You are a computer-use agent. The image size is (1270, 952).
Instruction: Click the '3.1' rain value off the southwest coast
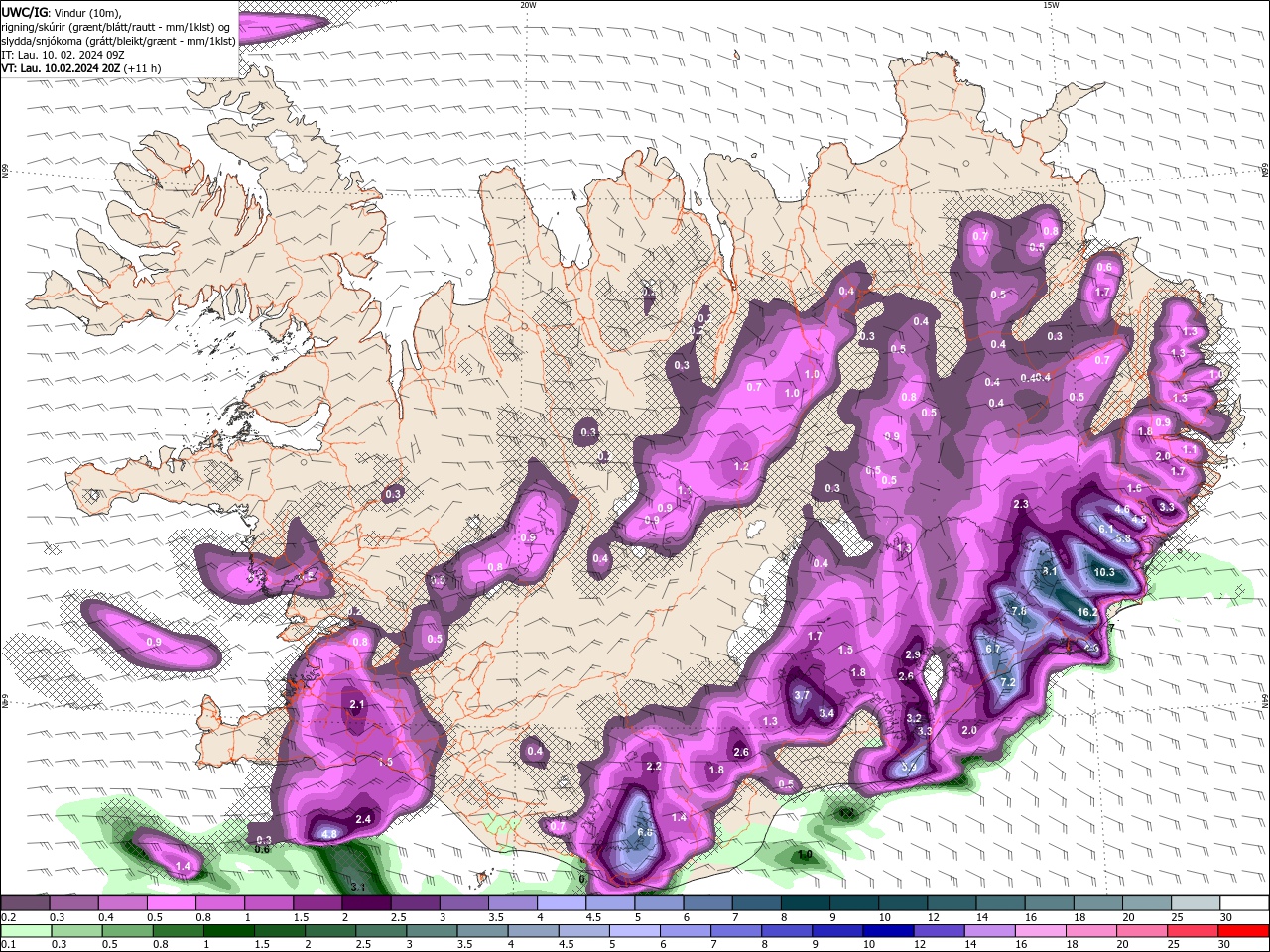point(359,887)
